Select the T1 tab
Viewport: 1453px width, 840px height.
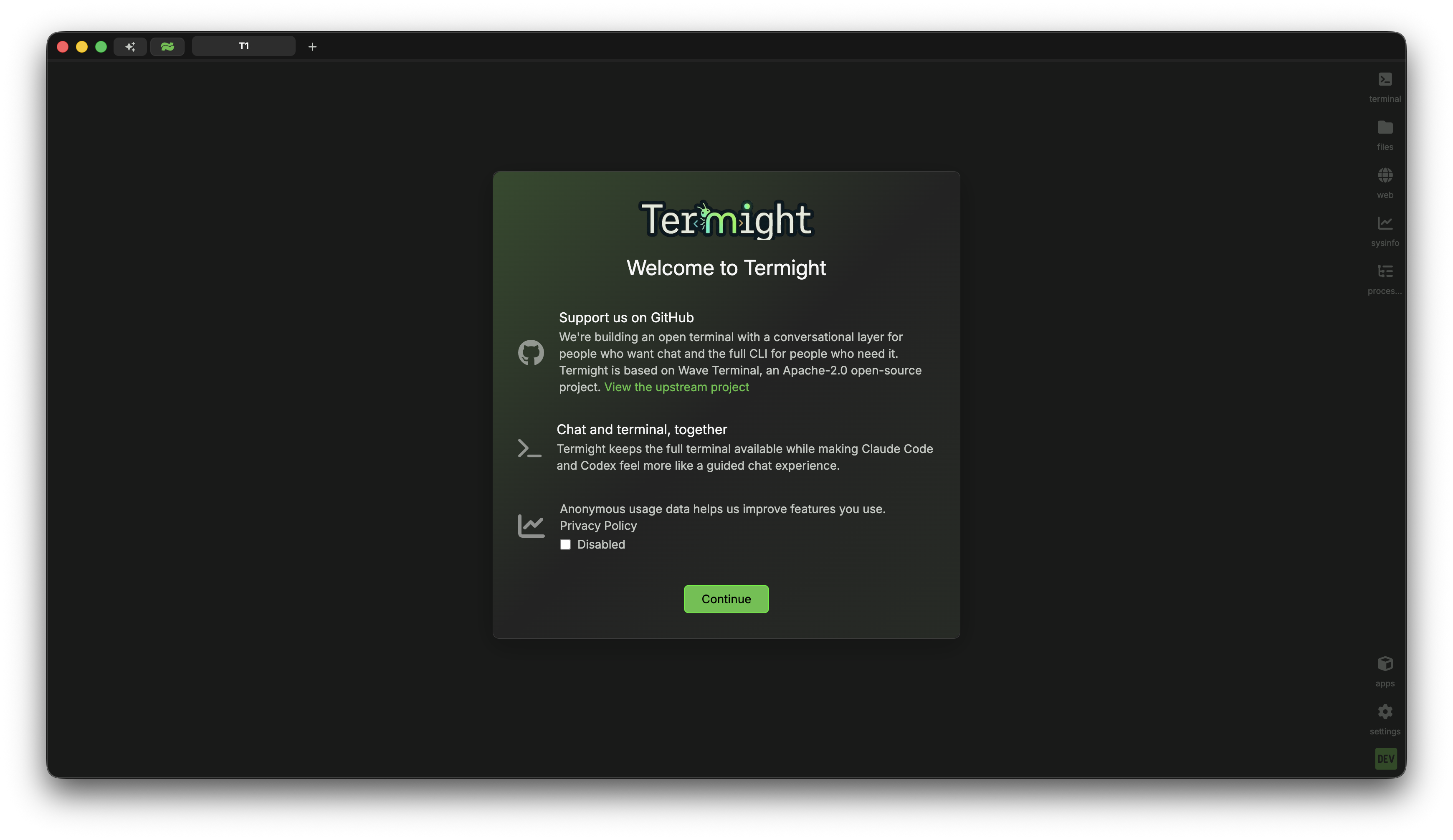[243, 46]
